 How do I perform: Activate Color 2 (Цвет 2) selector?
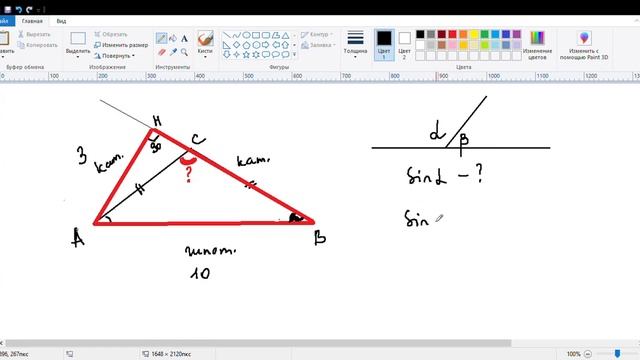[404, 45]
